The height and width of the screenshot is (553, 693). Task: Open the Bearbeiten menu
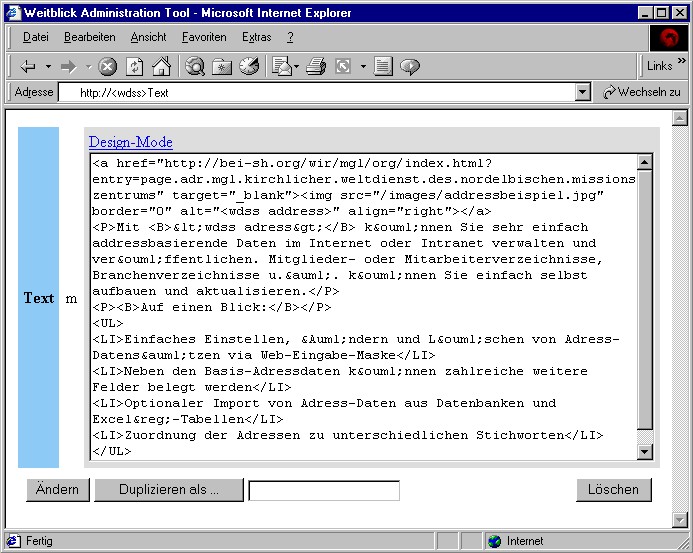tap(90, 37)
